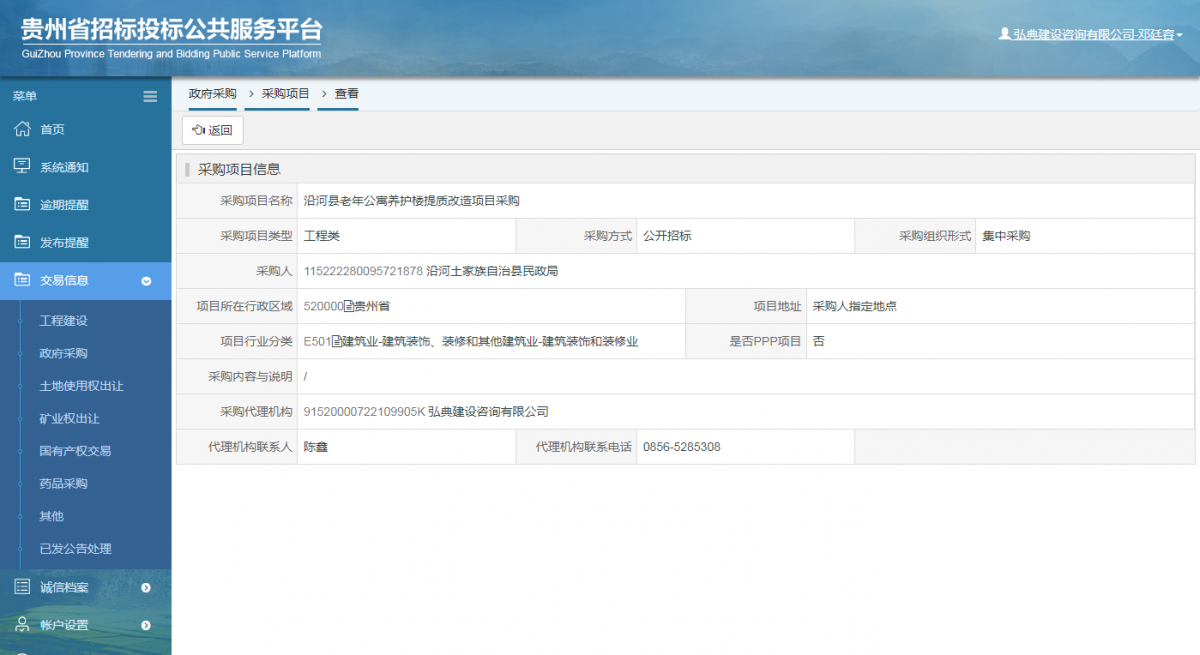The image size is (1200, 655).
Task: Expand the 诚信档案 section chevron
Action: pos(146,587)
